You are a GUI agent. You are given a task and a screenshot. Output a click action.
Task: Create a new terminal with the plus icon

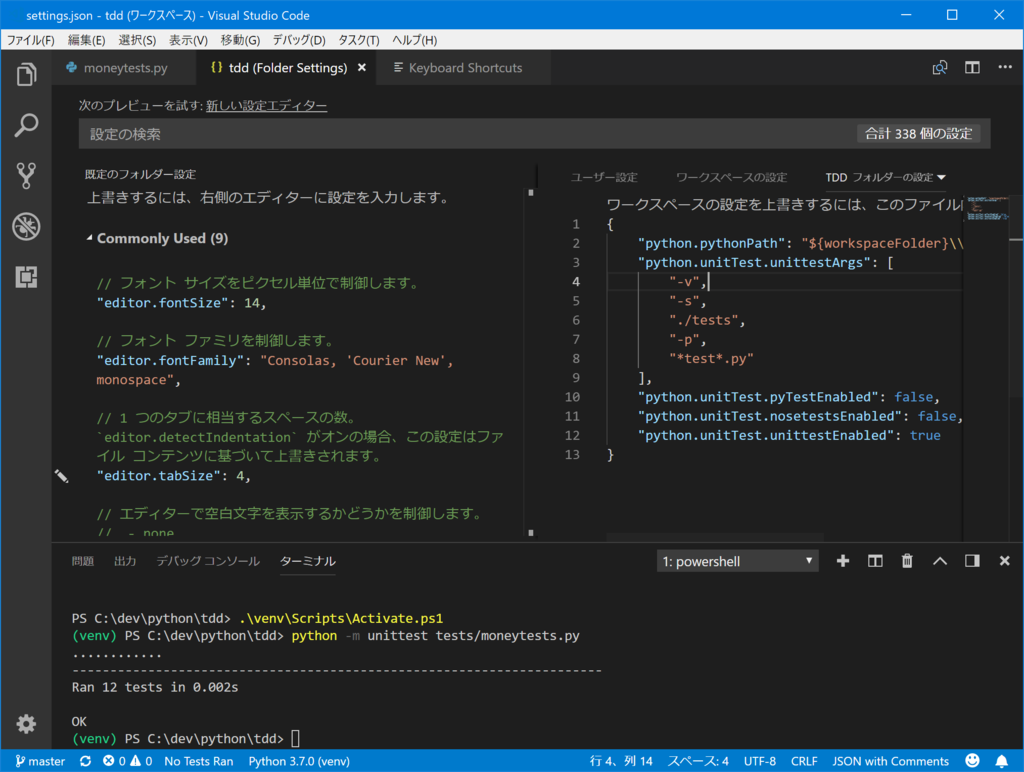point(843,561)
